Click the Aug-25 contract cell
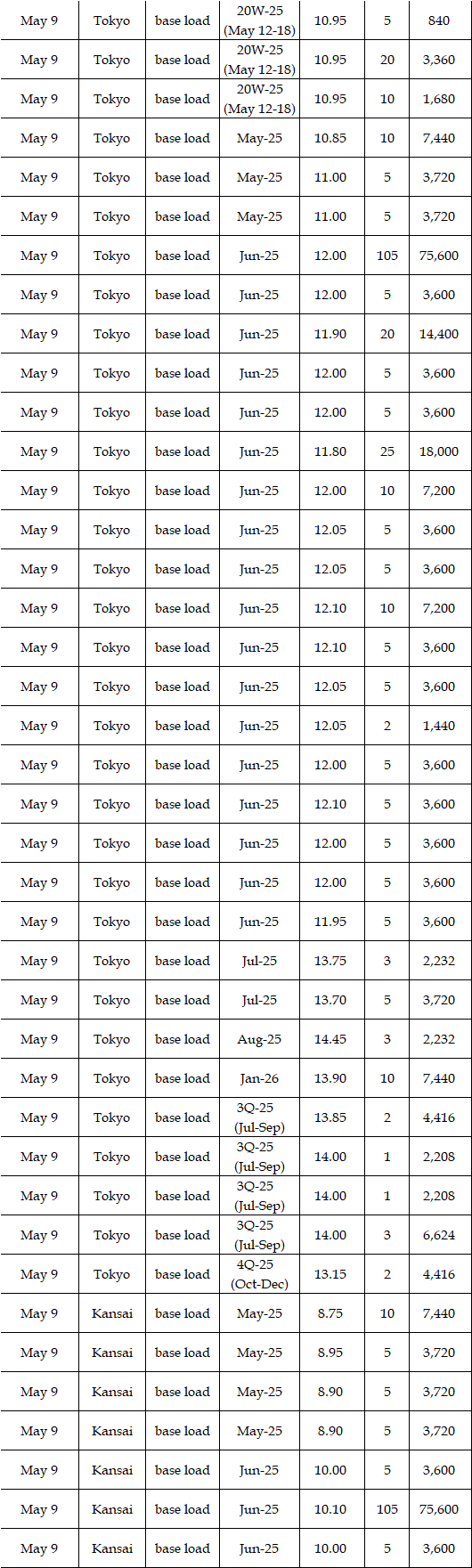The image size is (472, 1568). pyautogui.click(x=259, y=1039)
